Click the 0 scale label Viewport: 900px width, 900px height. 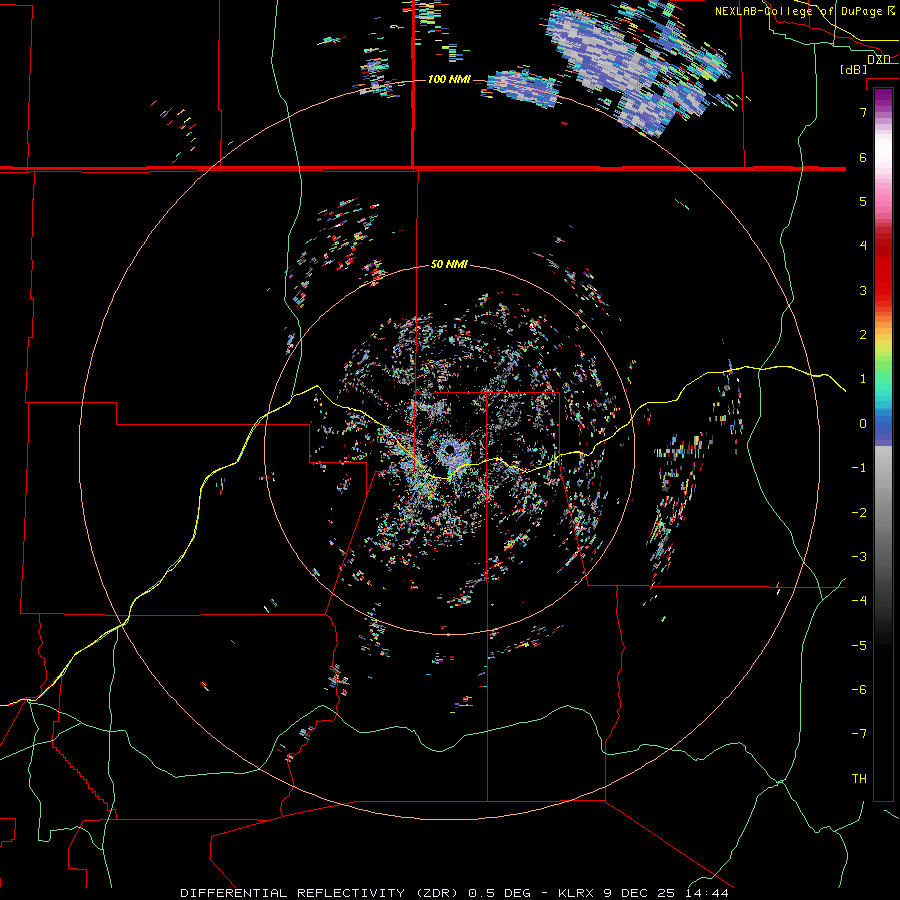point(863,424)
